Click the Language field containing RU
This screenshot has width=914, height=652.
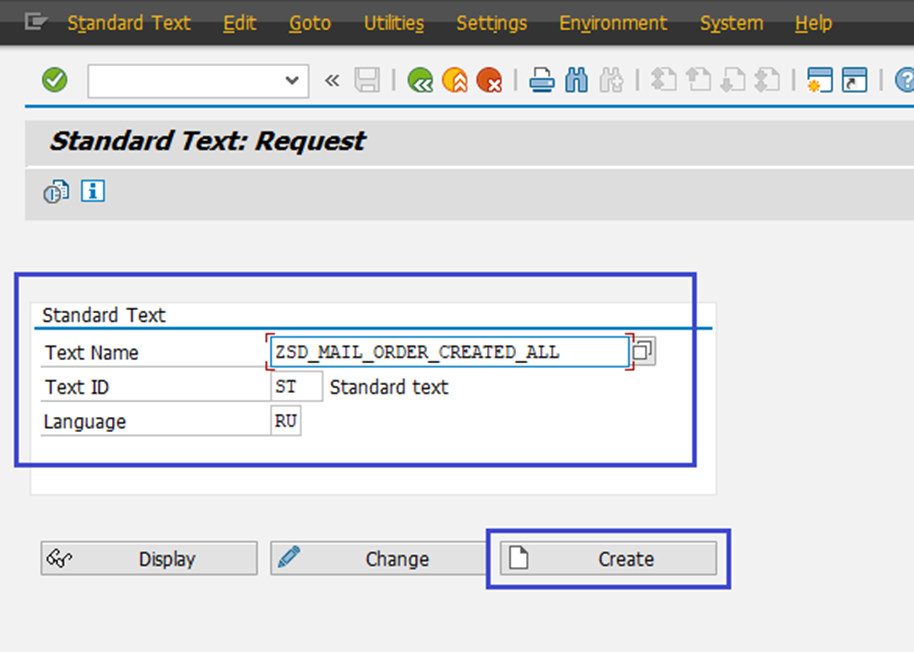286,421
